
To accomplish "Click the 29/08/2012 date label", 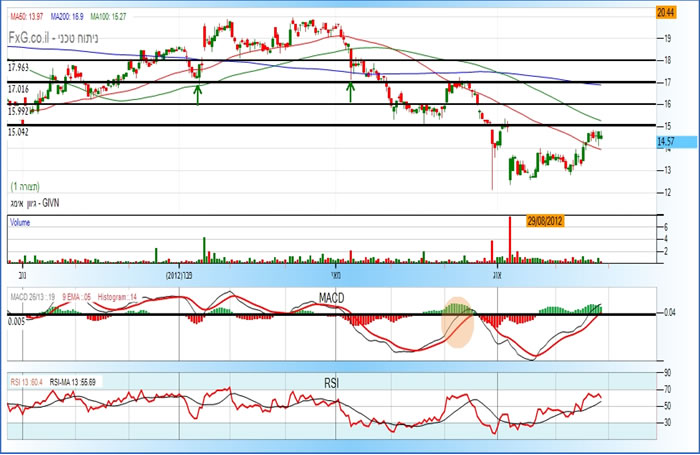I will [x=540, y=221].
